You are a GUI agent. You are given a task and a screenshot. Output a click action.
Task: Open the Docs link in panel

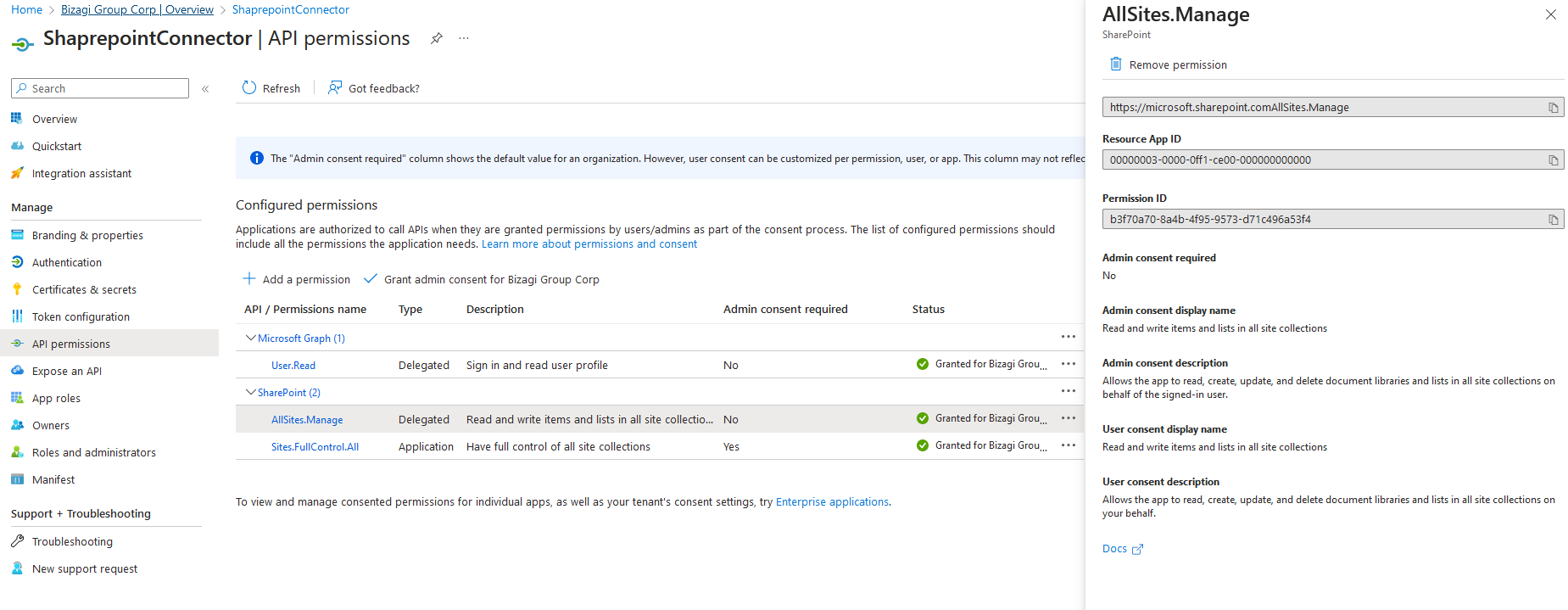[x=1114, y=549]
